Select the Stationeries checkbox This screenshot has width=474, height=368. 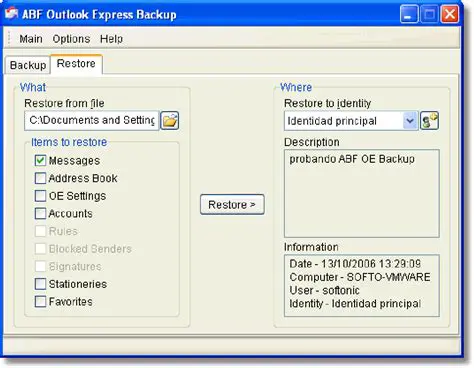tap(40, 284)
